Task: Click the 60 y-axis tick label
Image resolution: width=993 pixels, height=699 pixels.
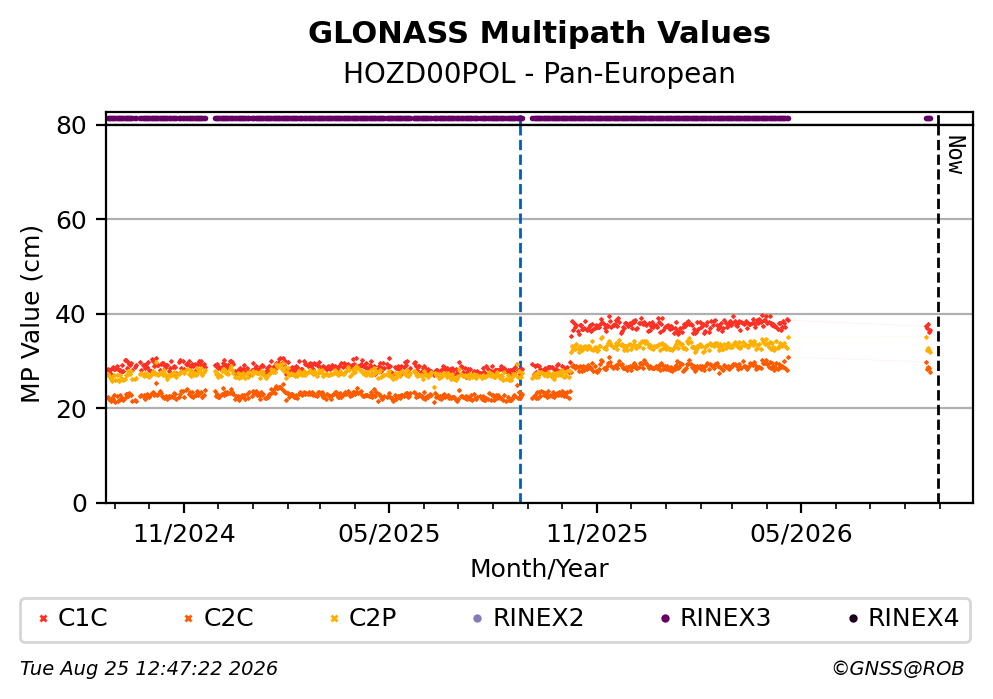Action: click(x=71, y=220)
